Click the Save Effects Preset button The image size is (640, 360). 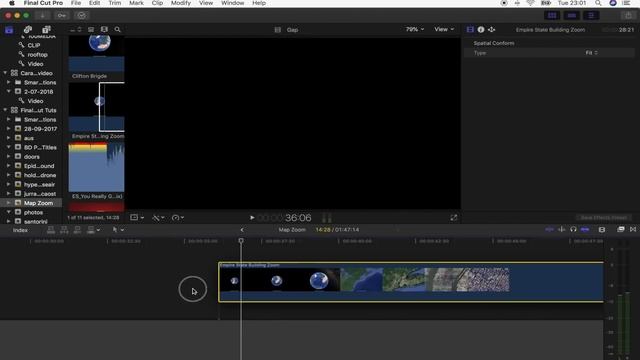[603, 218]
